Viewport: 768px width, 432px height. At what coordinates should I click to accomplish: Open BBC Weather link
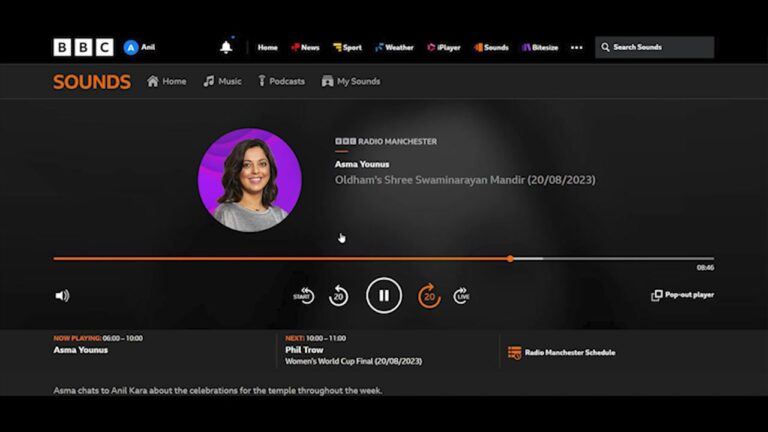coord(394,48)
